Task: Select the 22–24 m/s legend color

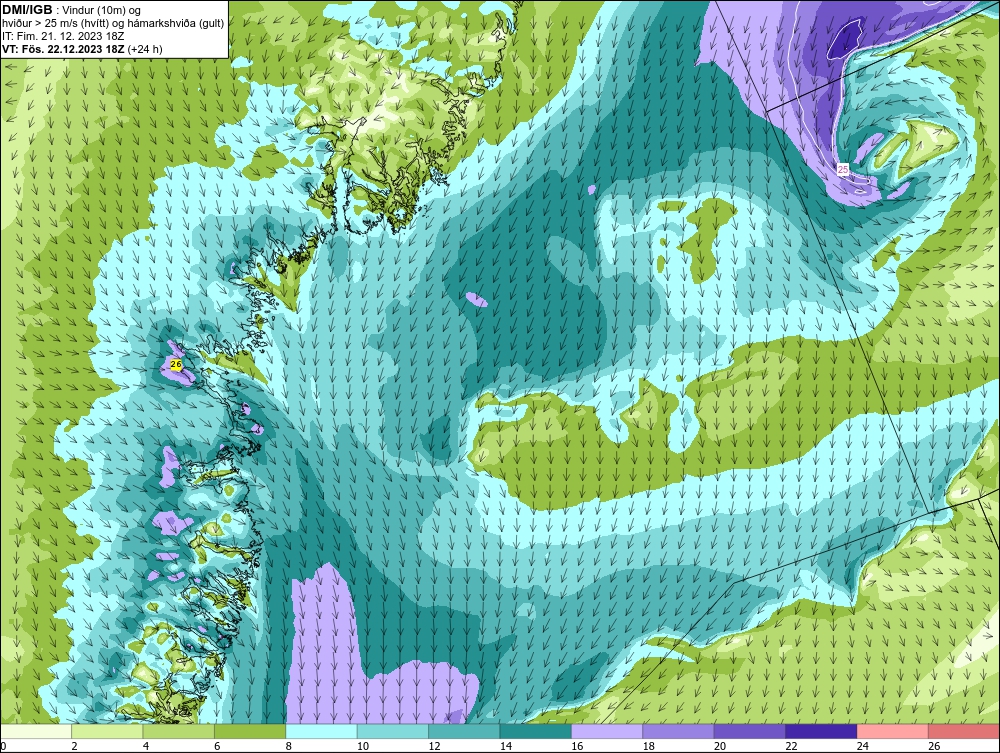Action: point(821,731)
